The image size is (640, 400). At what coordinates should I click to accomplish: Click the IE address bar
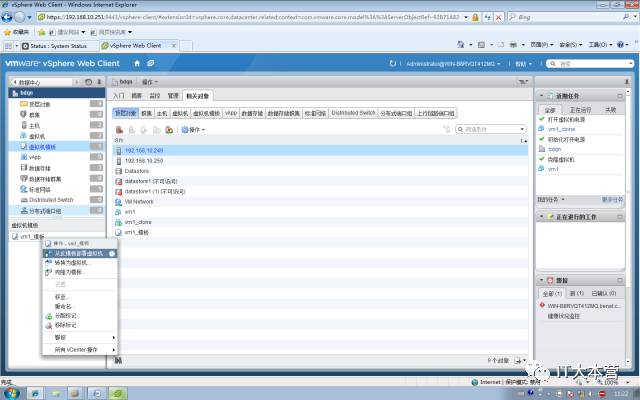tap(253, 17)
